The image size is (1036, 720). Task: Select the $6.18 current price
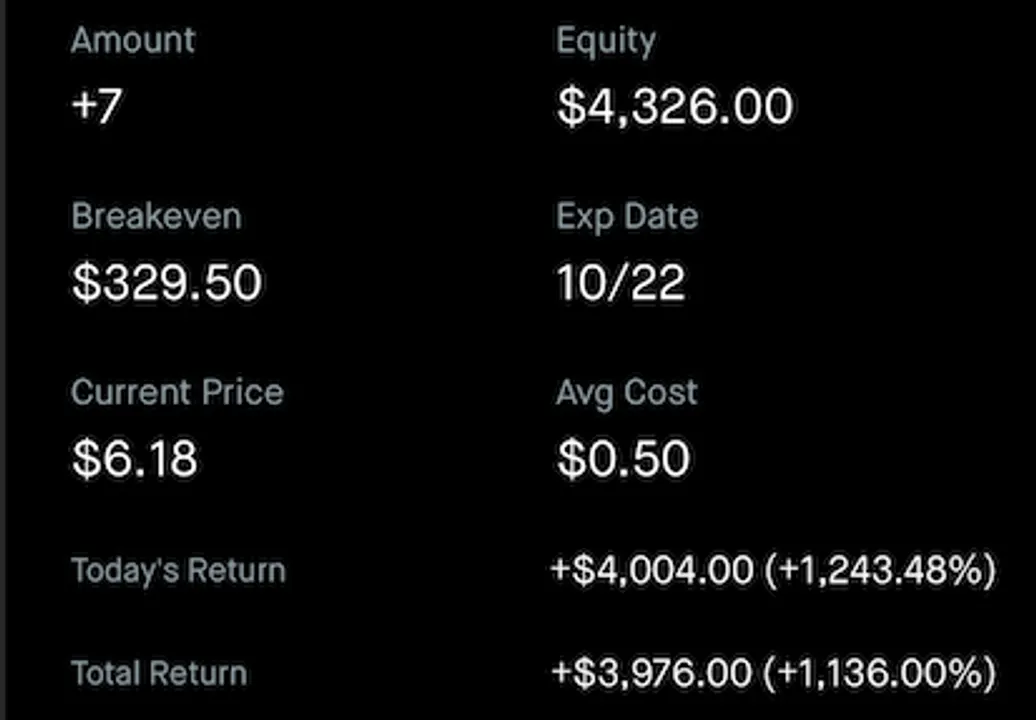[135, 458]
